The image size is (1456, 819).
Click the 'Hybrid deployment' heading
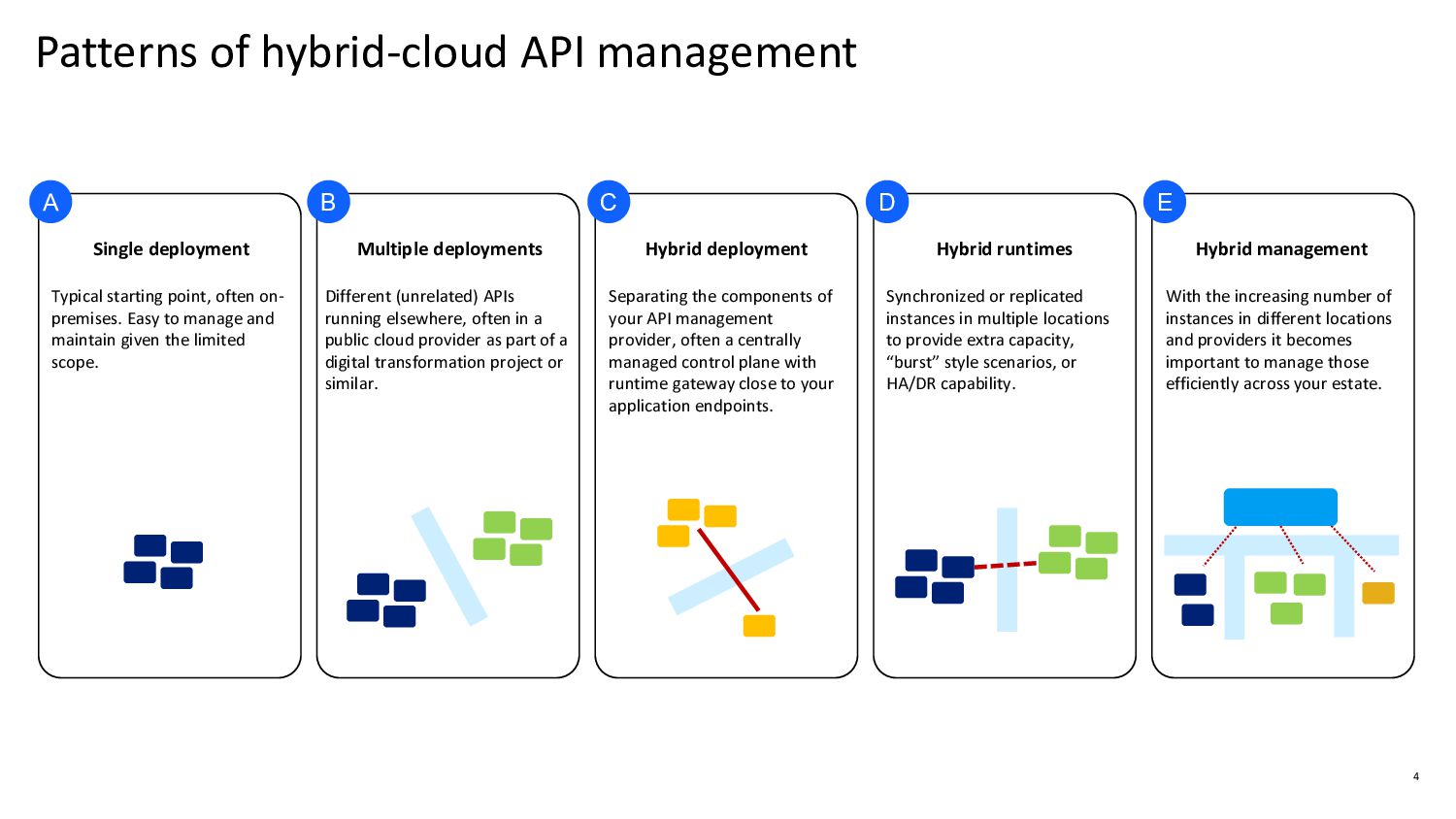pos(726,249)
